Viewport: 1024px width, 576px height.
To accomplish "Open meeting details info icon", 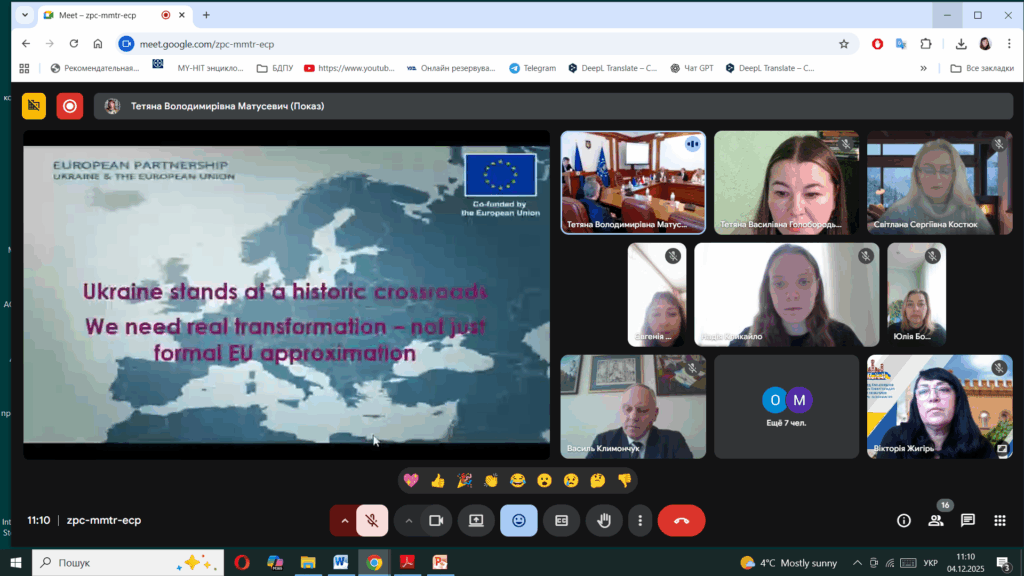I will tap(904, 520).
